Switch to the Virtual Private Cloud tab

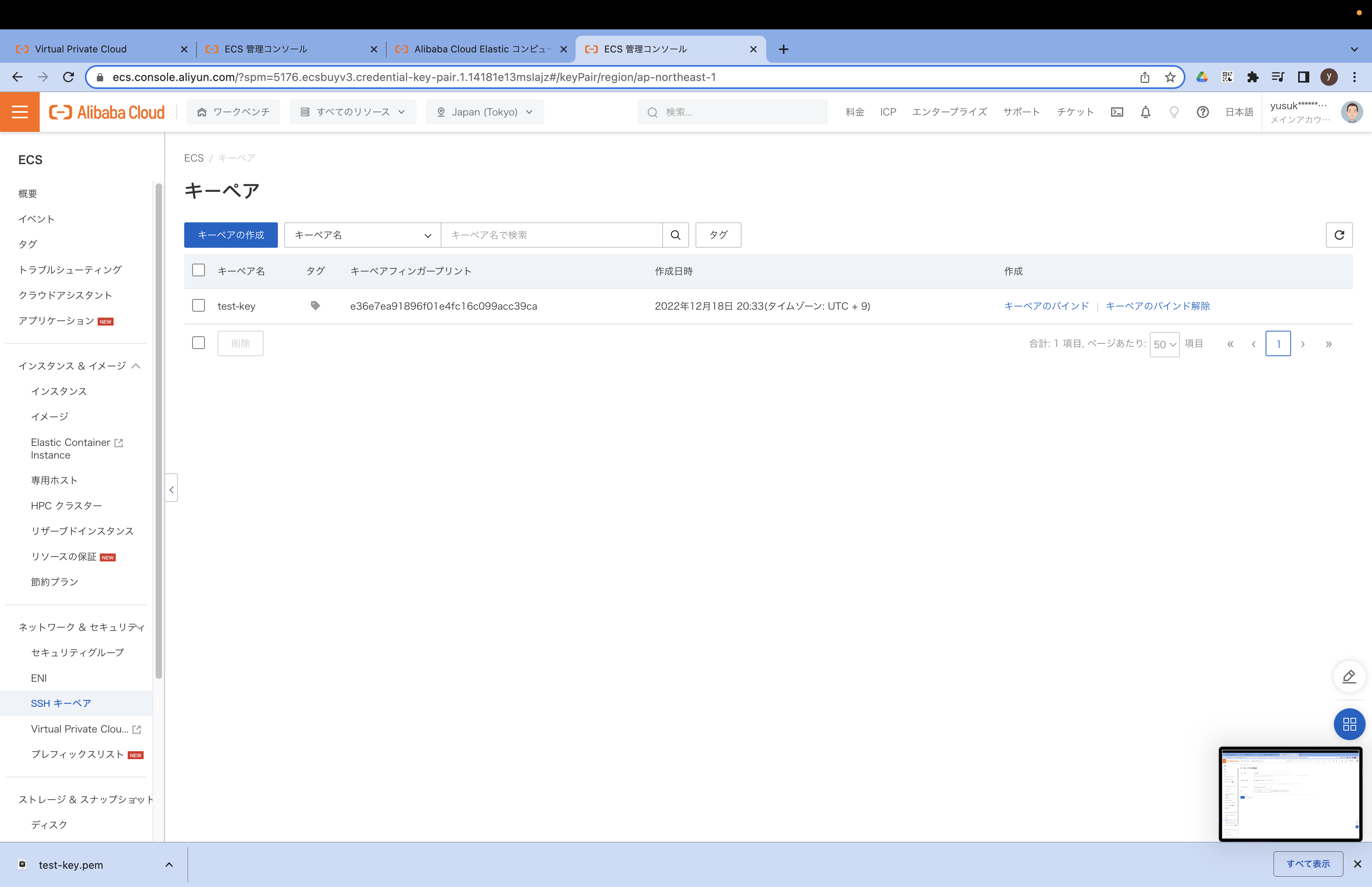point(81,49)
